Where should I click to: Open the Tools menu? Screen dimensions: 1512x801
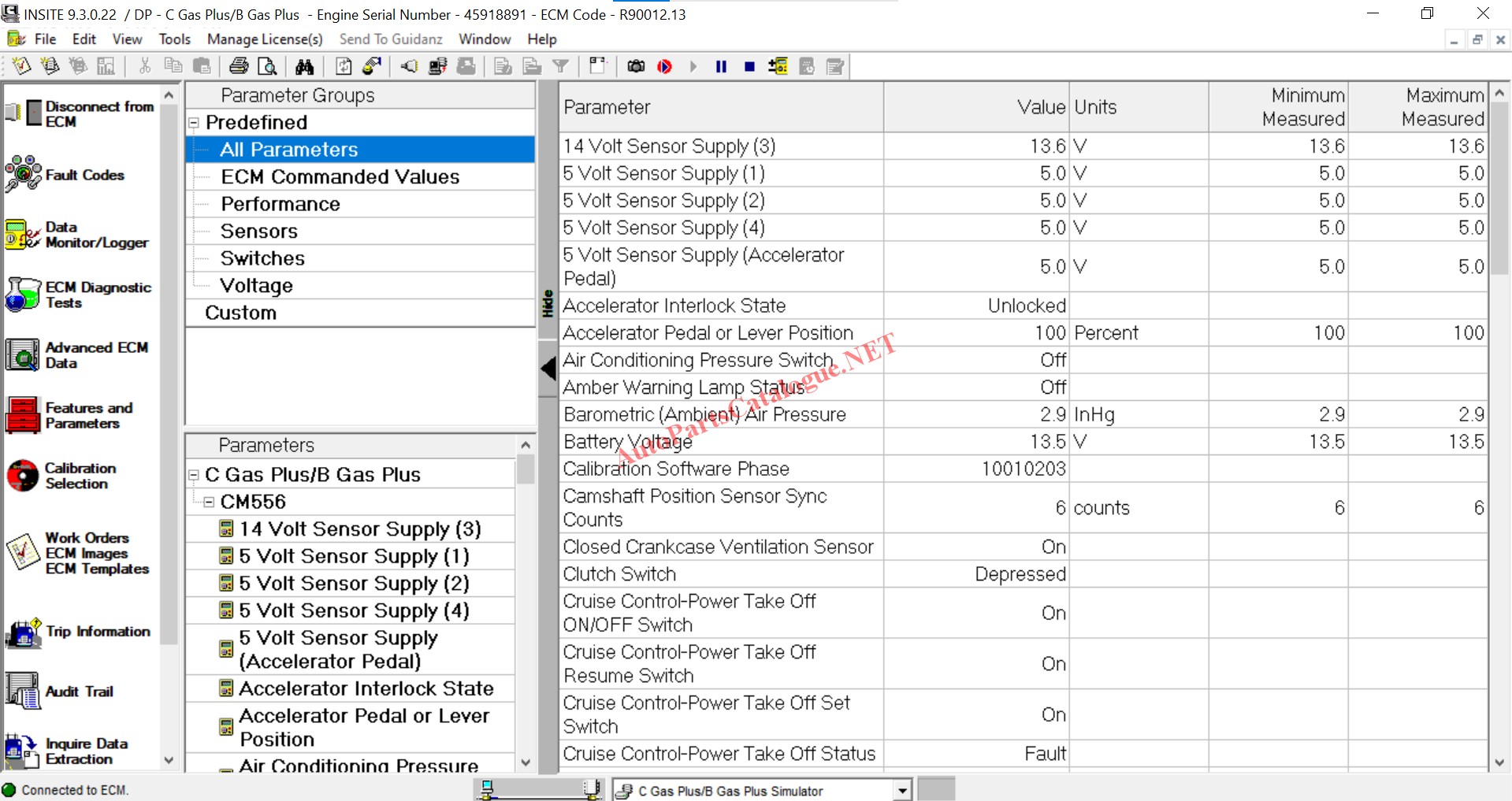(174, 39)
